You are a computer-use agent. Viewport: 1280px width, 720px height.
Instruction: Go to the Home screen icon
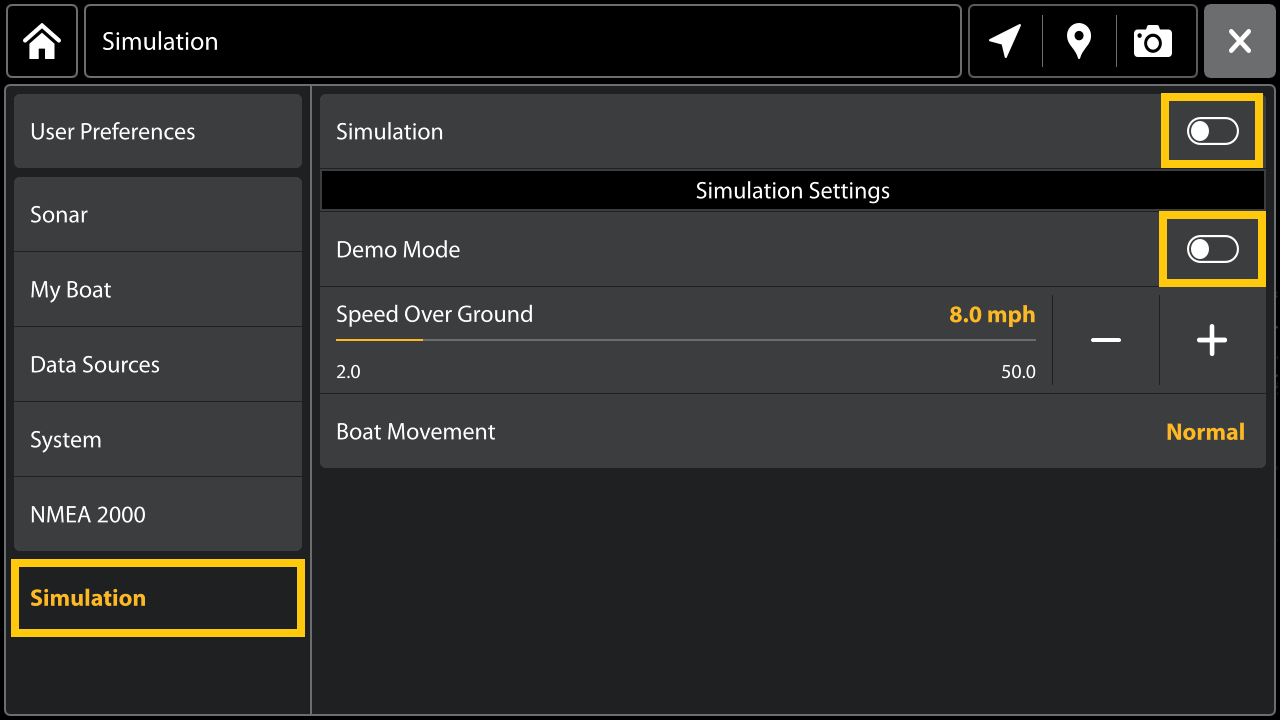click(x=42, y=41)
